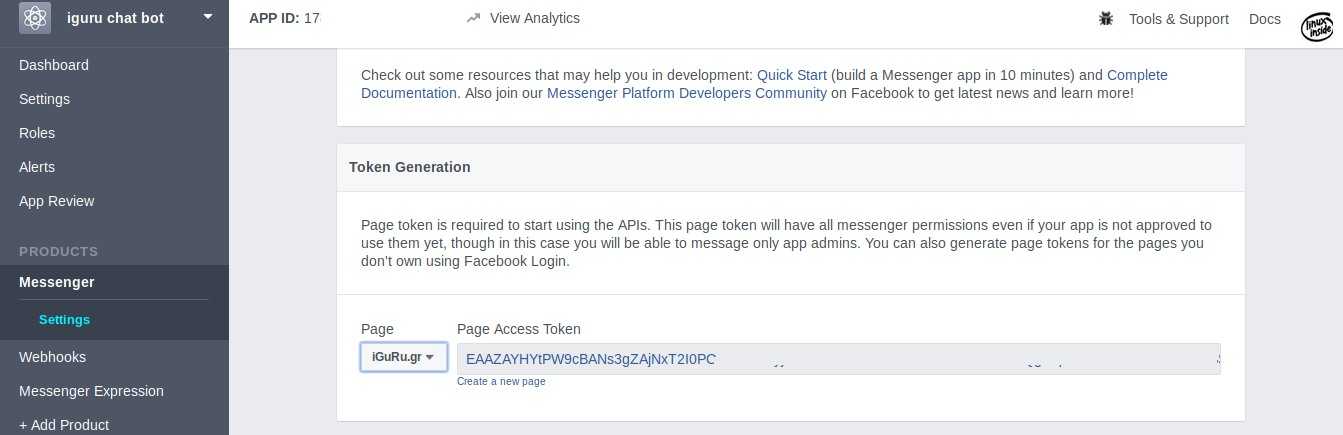1343x435 pixels.
Task: Click the Token Generation section header
Action: (x=409, y=167)
